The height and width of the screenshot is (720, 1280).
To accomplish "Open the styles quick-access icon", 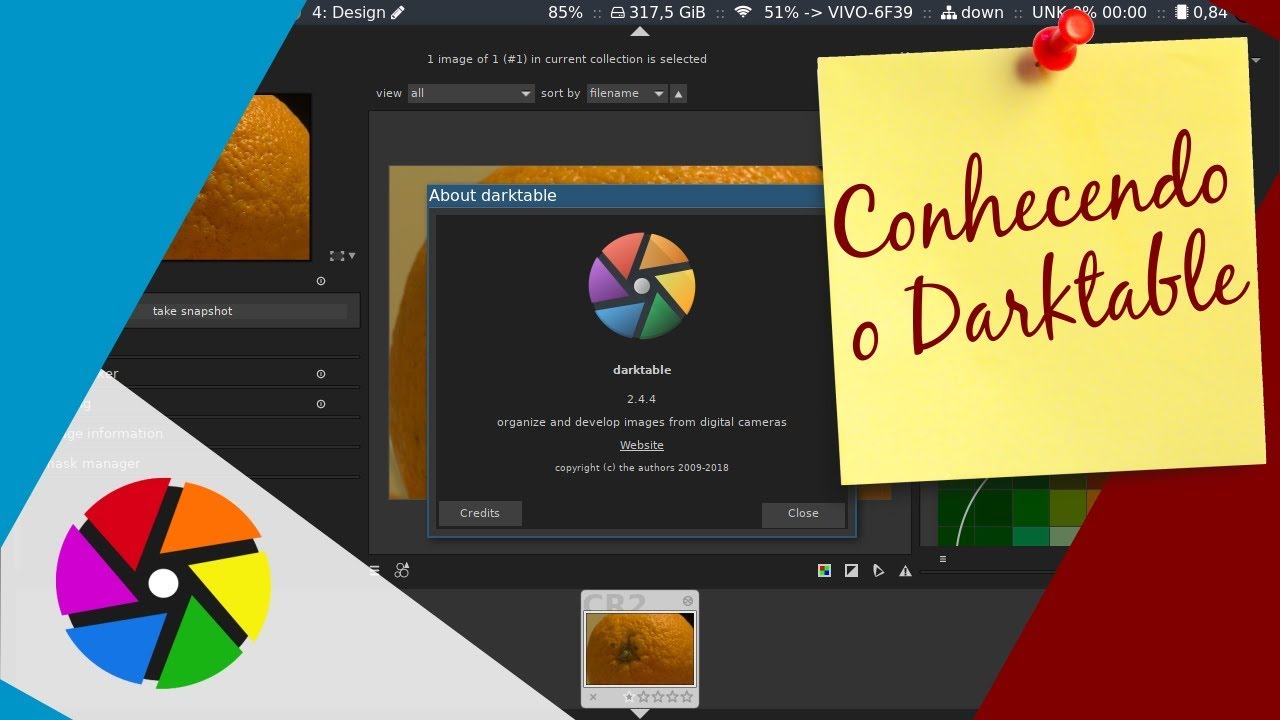I will pyautogui.click(x=402, y=570).
